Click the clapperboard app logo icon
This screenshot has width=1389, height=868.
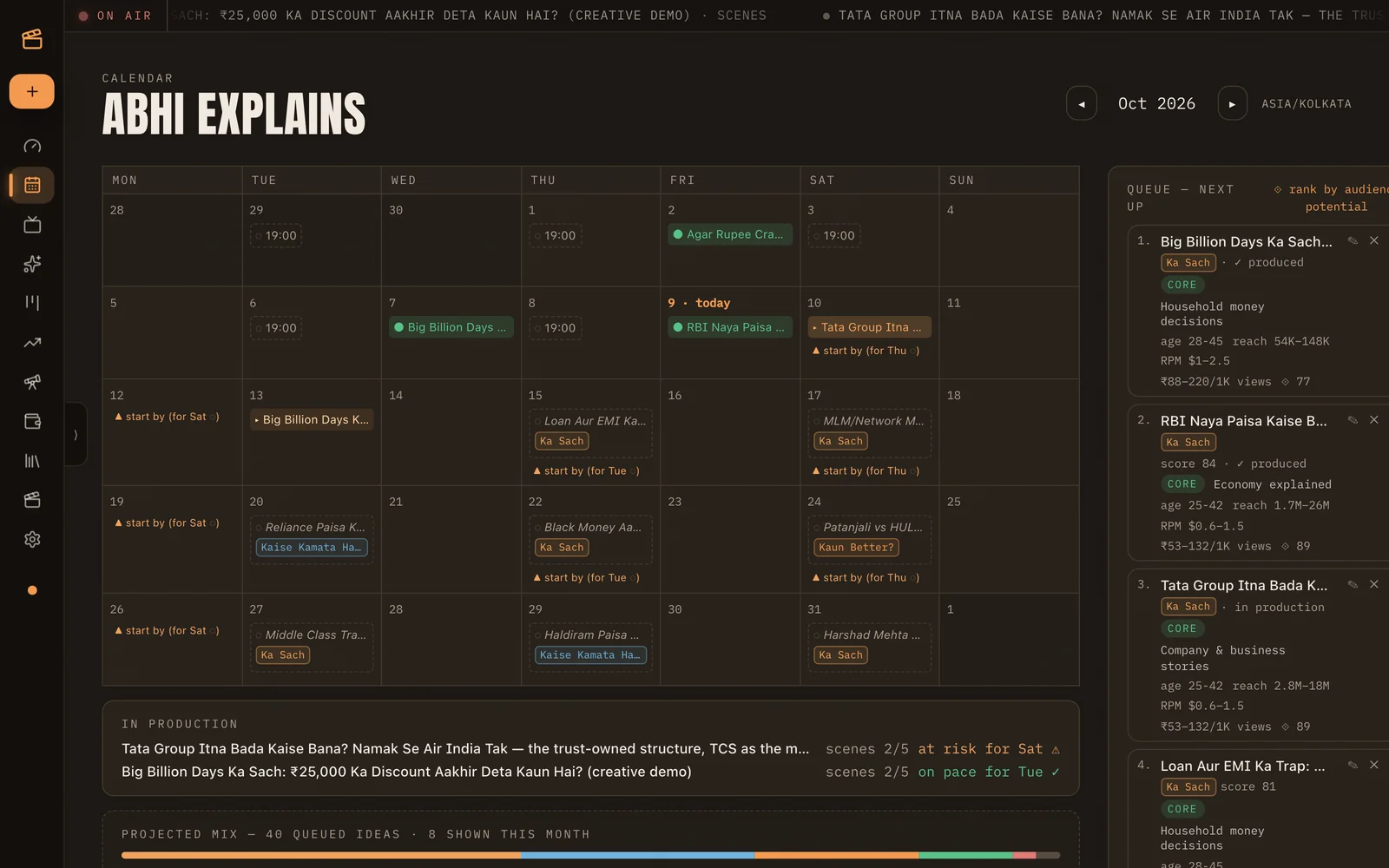click(x=32, y=39)
